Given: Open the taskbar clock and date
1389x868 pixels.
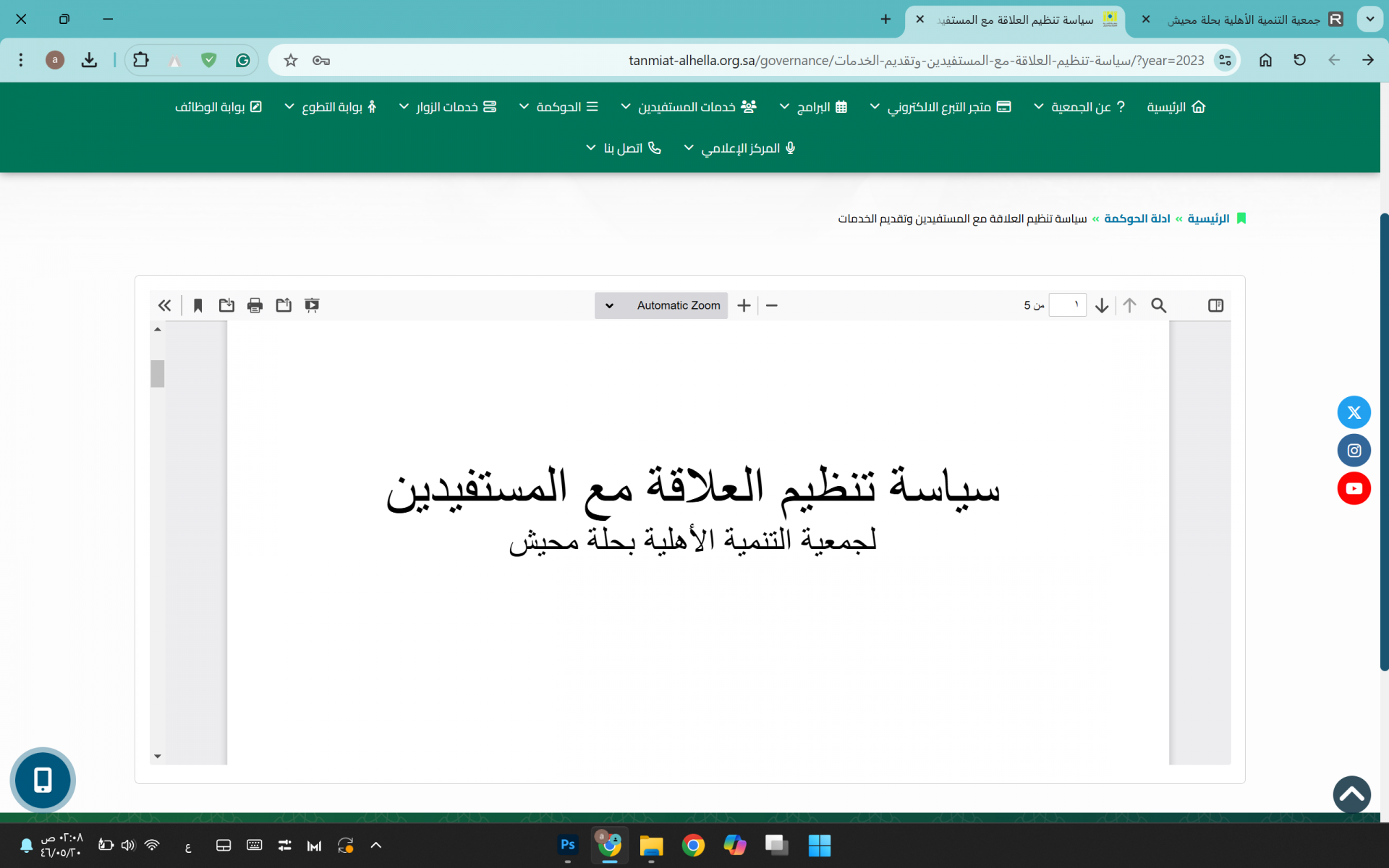Looking at the screenshot, I should click(x=61, y=845).
